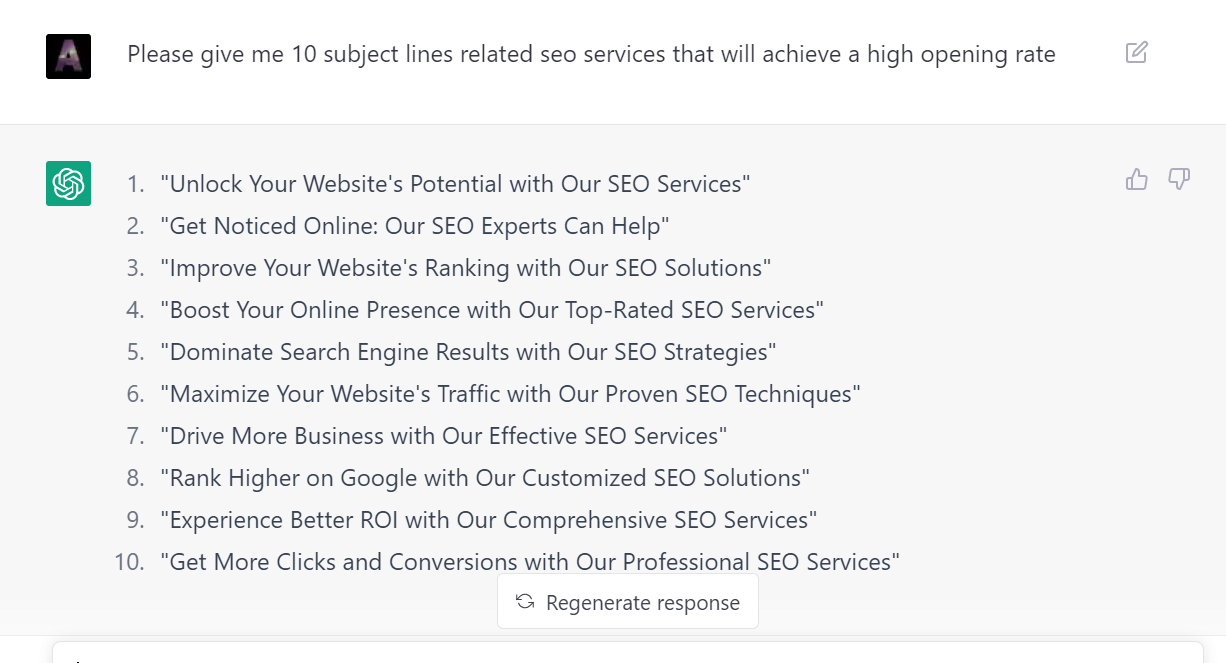Viewport: 1226px width, 663px height.
Task: Click the edit message pencil icon
Action: click(x=1136, y=53)
